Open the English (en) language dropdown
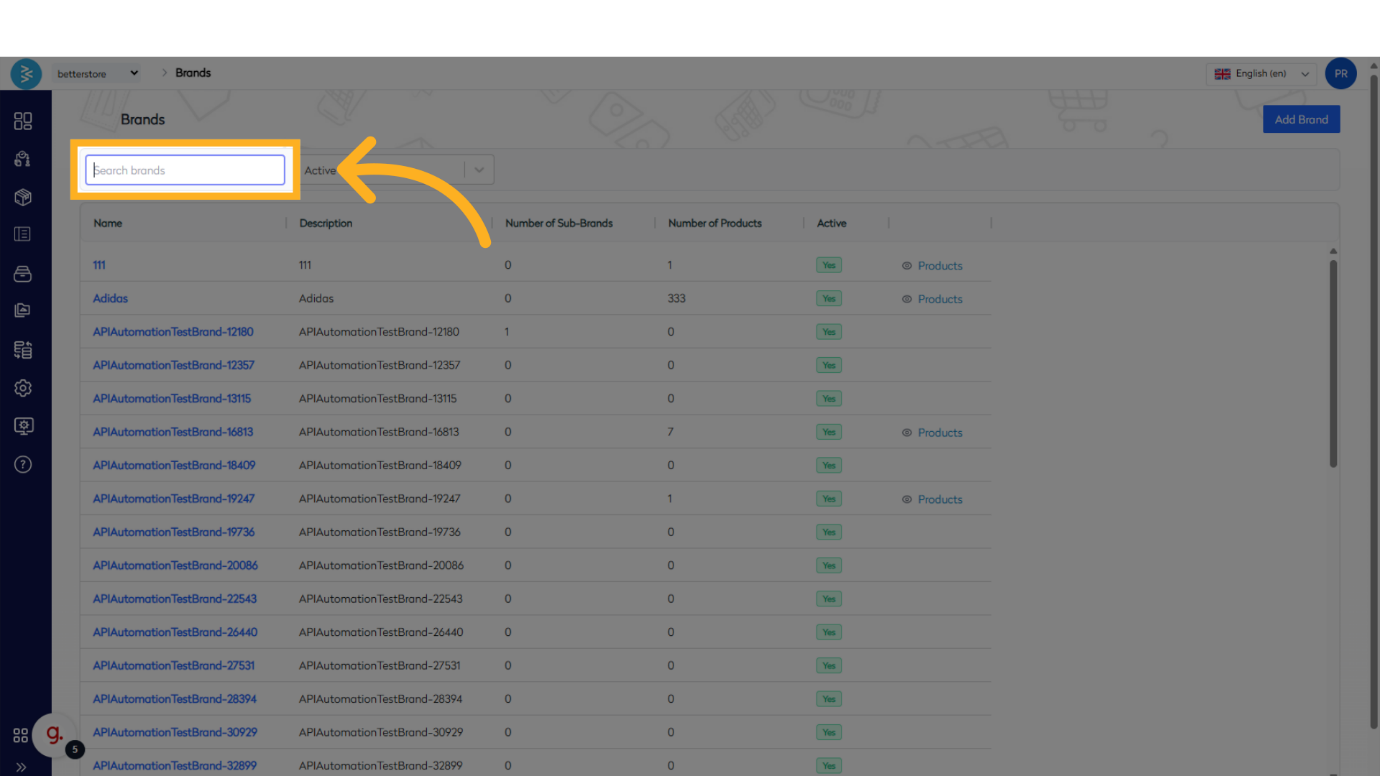Screen dimensions: 1380x776 1261,74
